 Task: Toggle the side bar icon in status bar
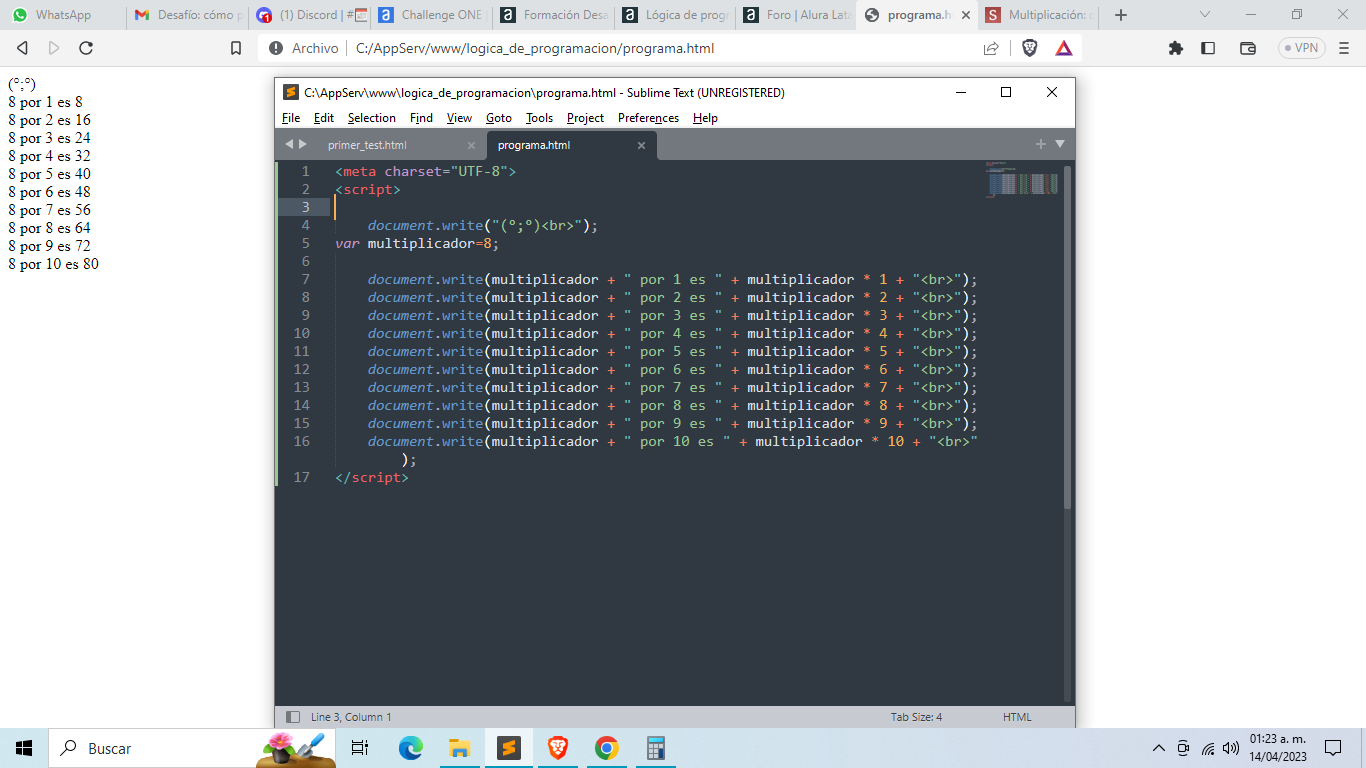tap(293, 717)
